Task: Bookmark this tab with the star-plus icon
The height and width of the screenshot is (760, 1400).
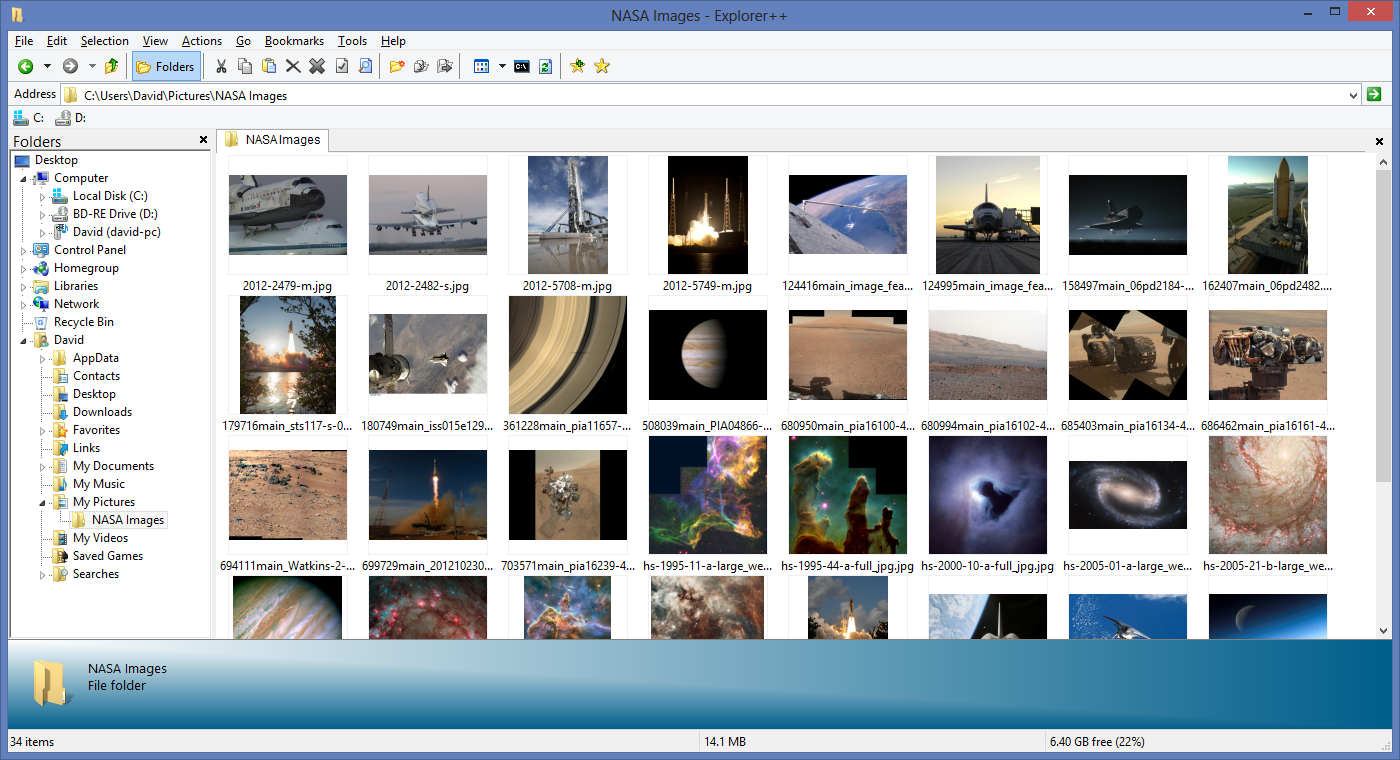Action: [578, 66]
